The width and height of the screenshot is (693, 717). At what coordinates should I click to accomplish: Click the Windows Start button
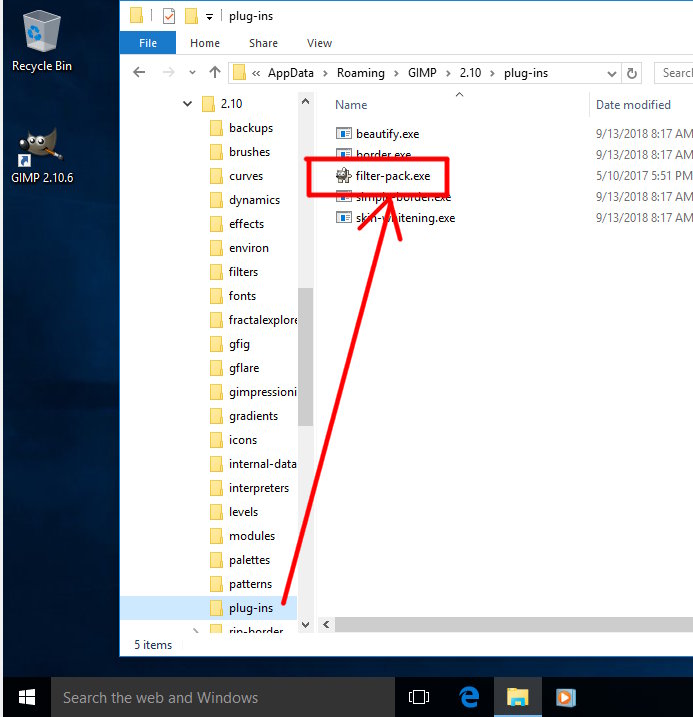pyautogui.click(x=27, y=697)
